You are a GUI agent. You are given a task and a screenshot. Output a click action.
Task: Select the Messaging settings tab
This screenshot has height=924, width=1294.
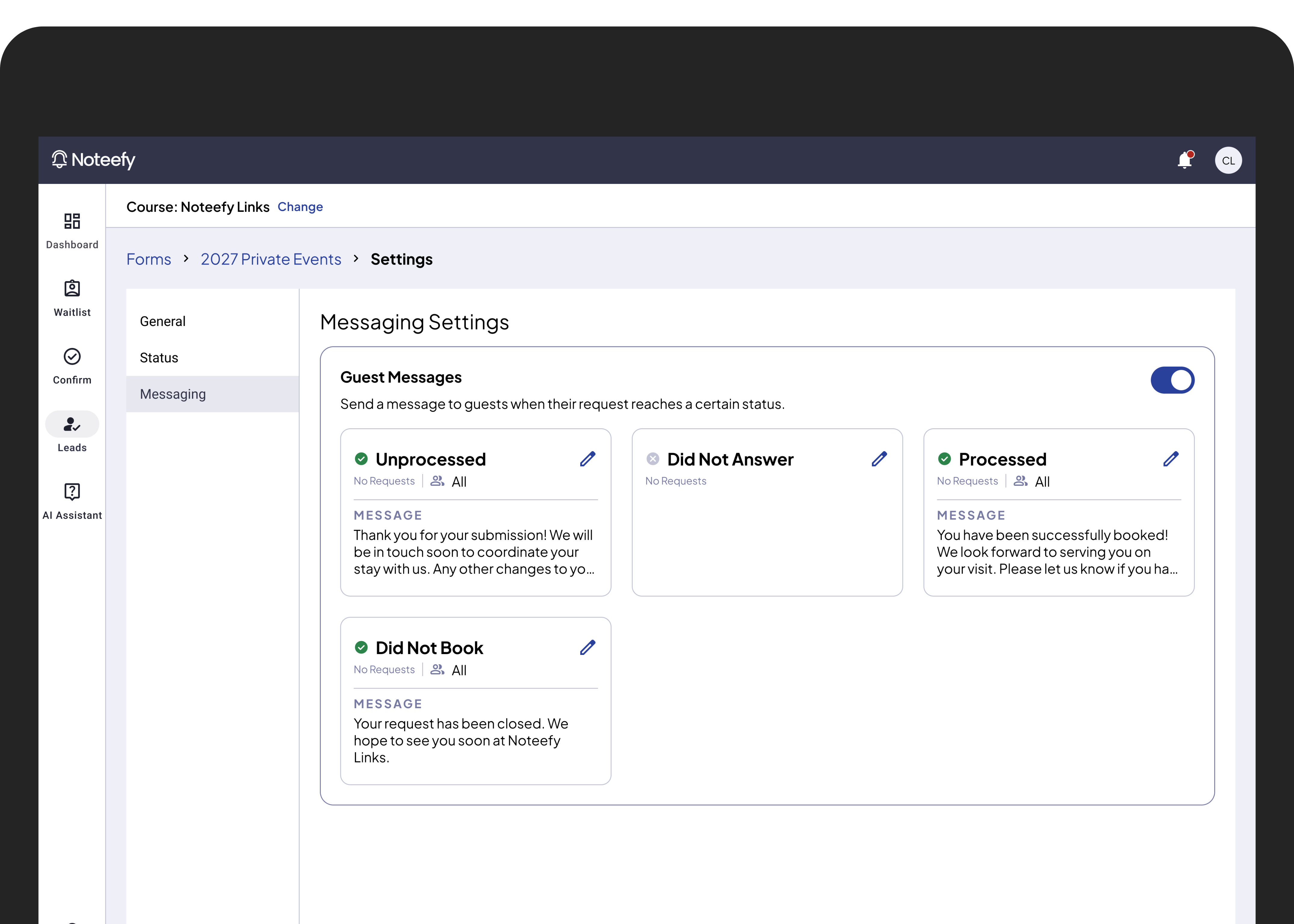point(173,394)
